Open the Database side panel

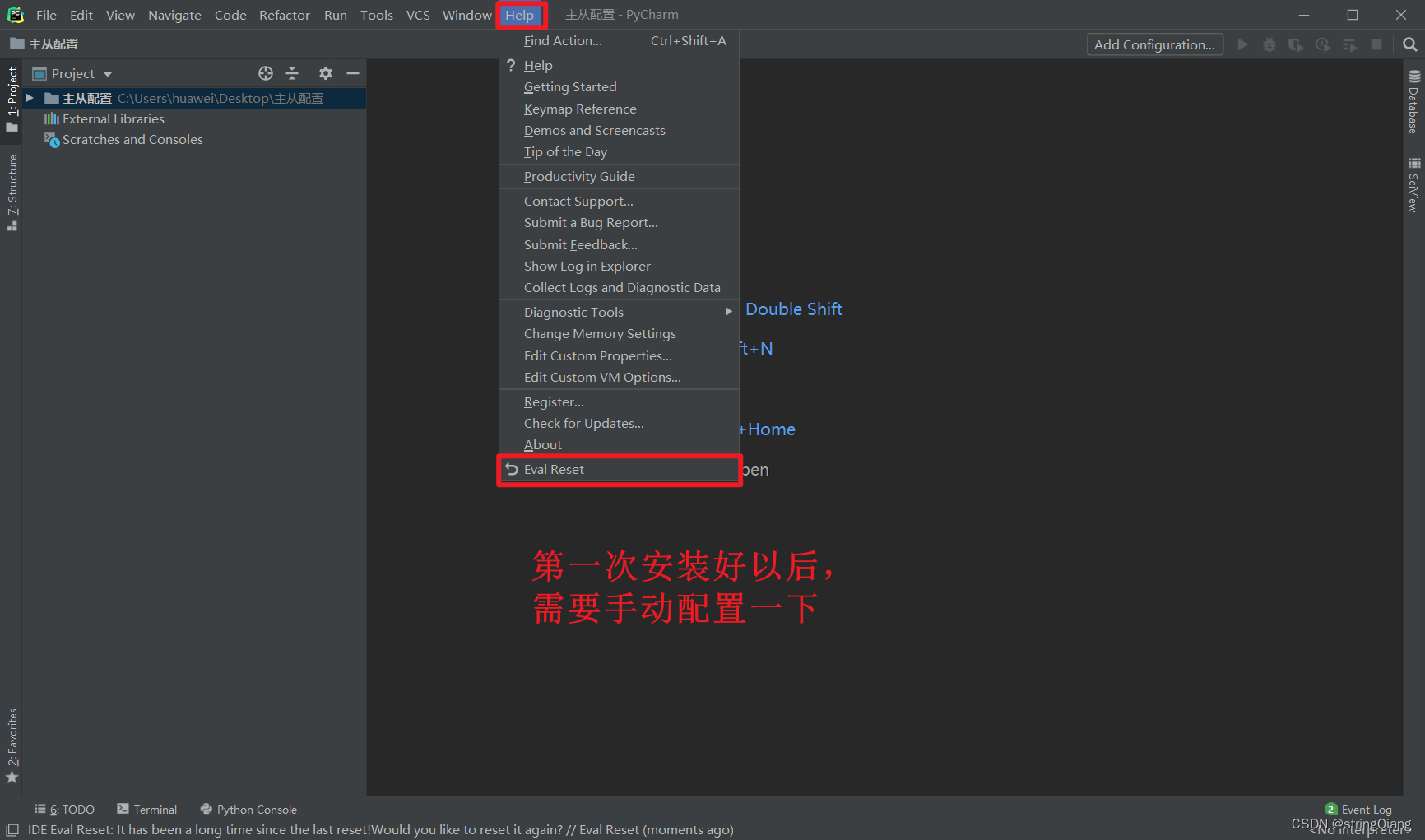pos(1413,102)
